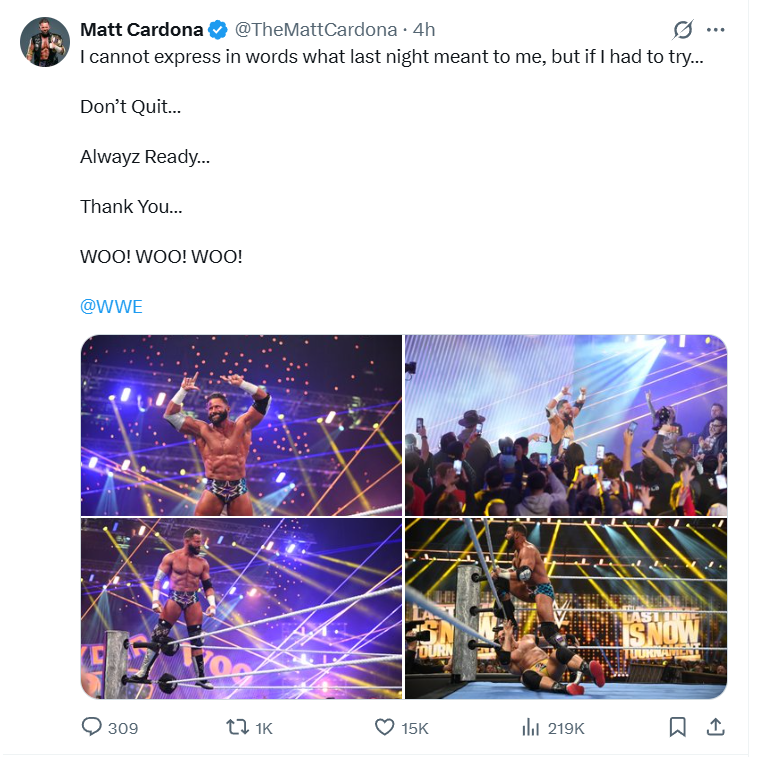Open view analytics bar chart icon
This screenshot has width=761, height=757.
click(531, 727)
